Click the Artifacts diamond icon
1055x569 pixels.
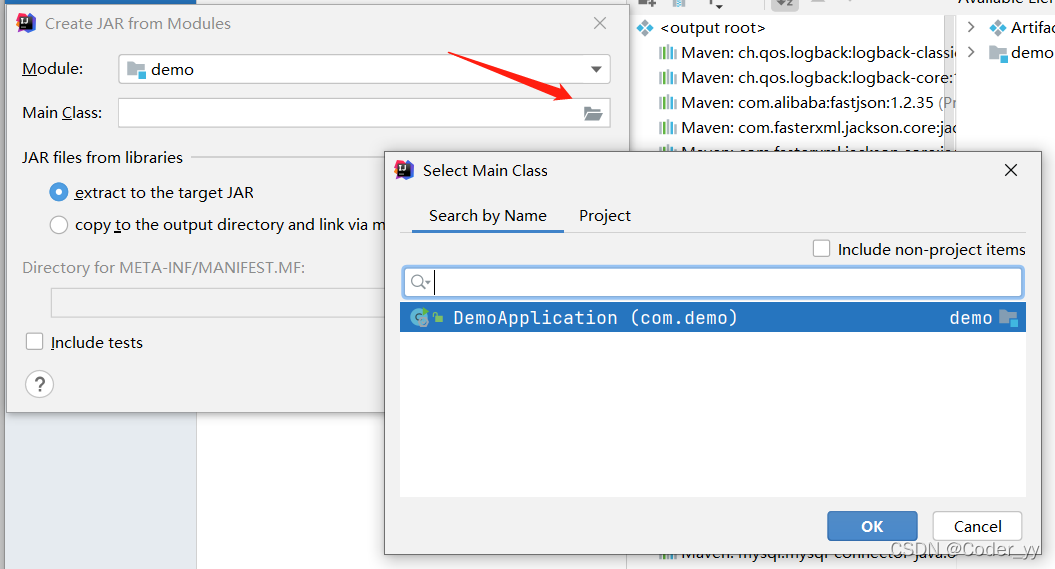click(998, 28)
